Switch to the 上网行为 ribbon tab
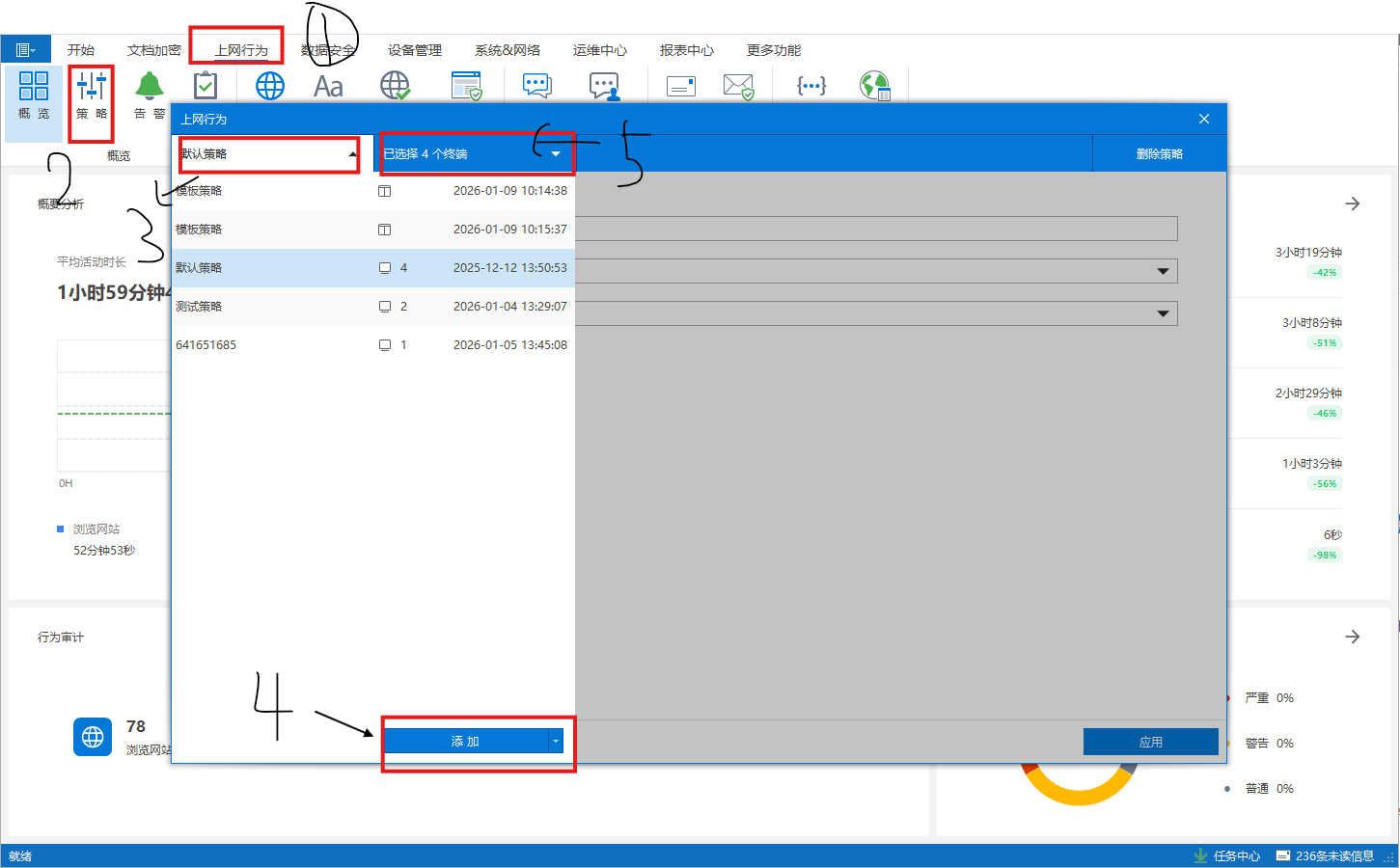The image size is (1400, 868). tap(241, 50)
